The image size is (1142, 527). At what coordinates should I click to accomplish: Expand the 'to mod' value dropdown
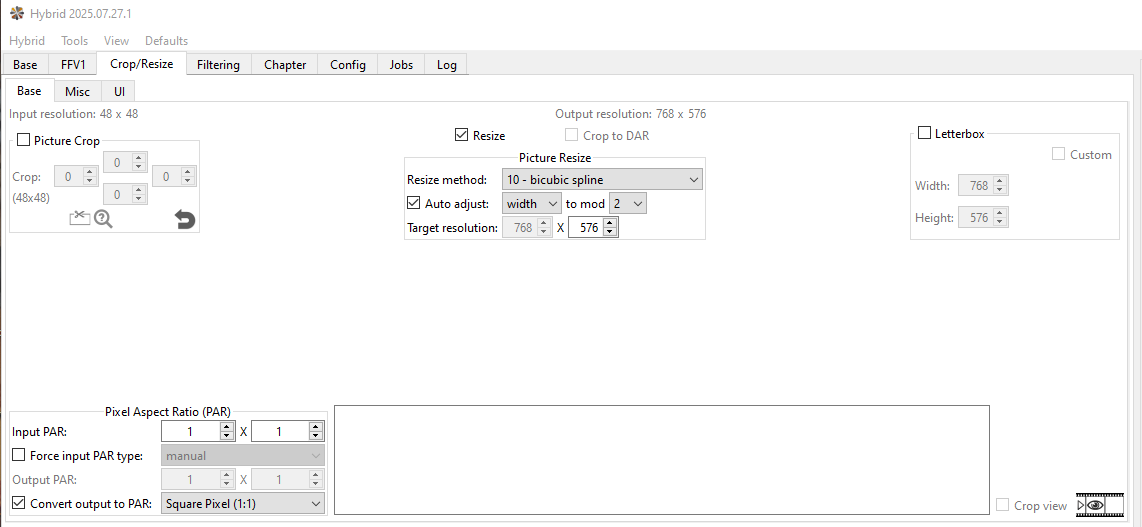tap(628, 204)
